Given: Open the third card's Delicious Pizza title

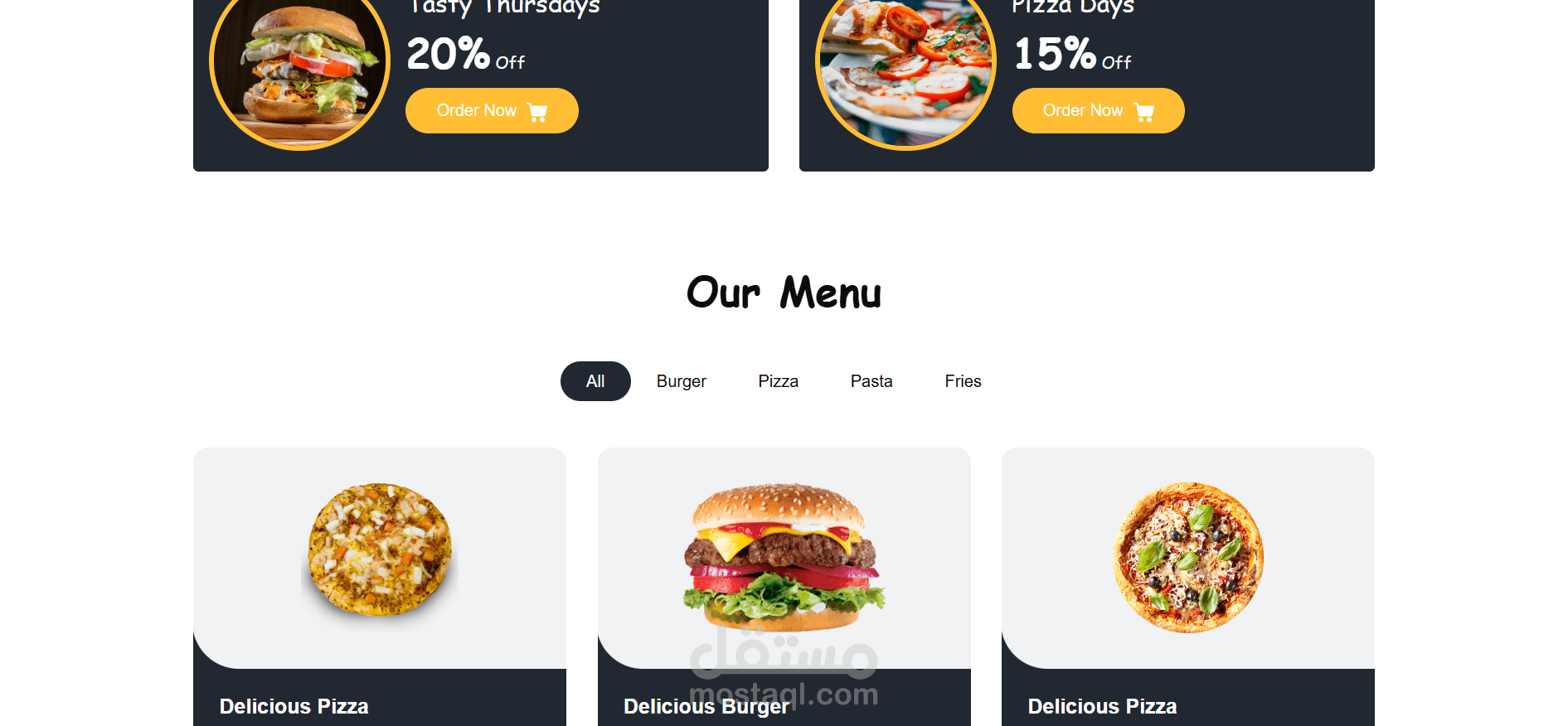Looking at the screenshot, I should 1102,706.
